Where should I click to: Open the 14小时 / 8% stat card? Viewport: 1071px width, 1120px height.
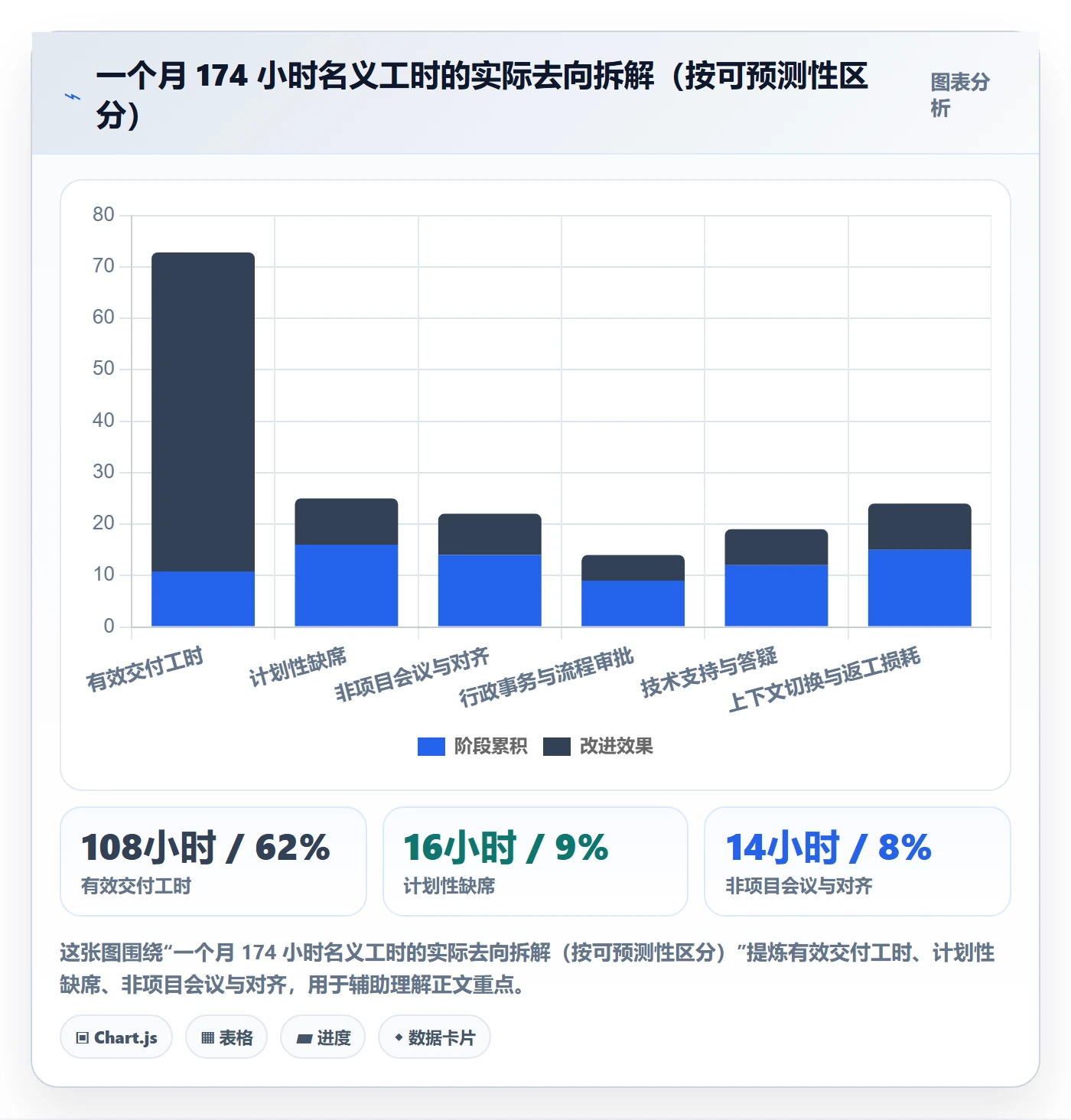click(x=858, y=861)
